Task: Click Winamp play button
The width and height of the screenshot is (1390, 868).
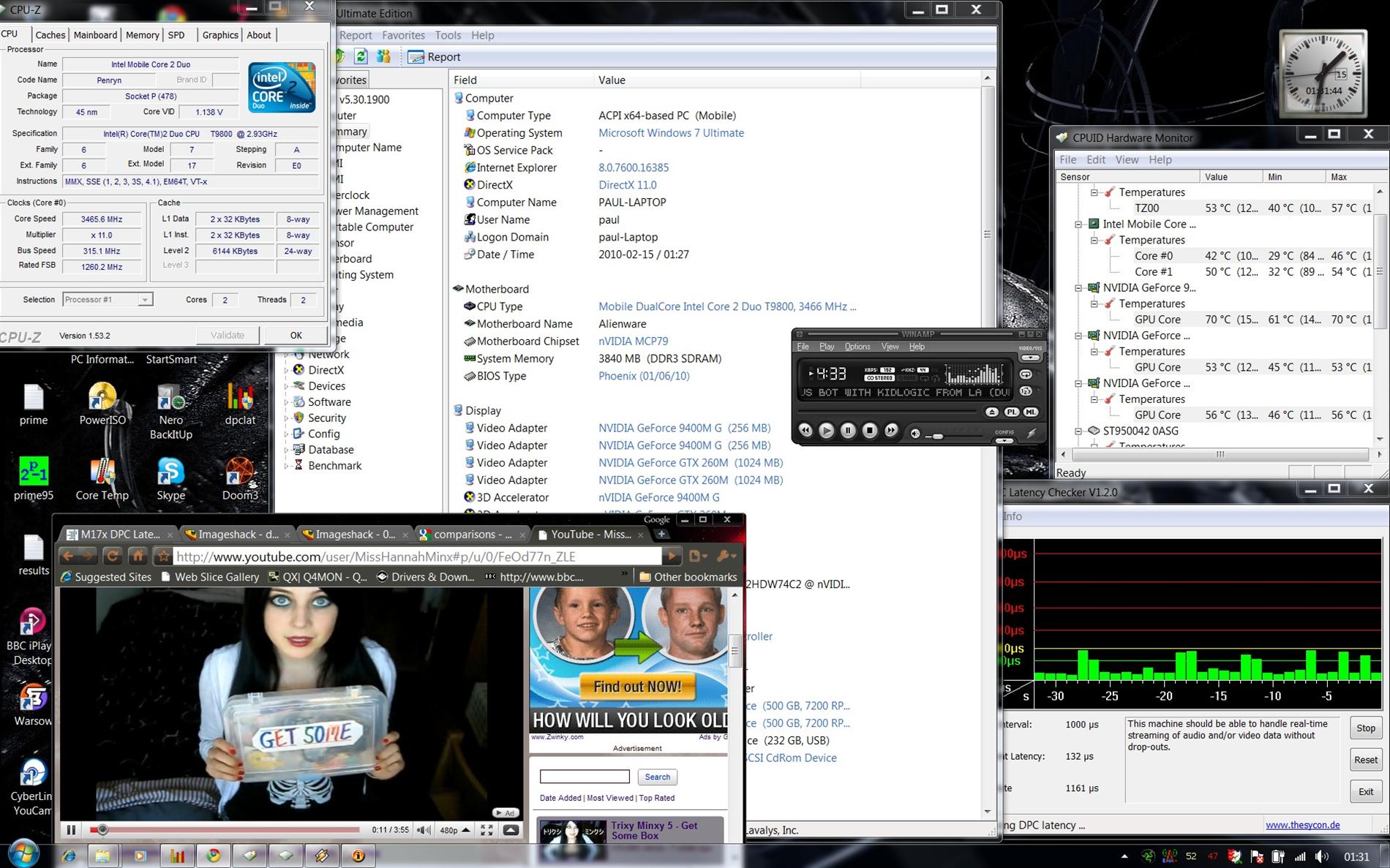Action: click(x=827, y=431)
